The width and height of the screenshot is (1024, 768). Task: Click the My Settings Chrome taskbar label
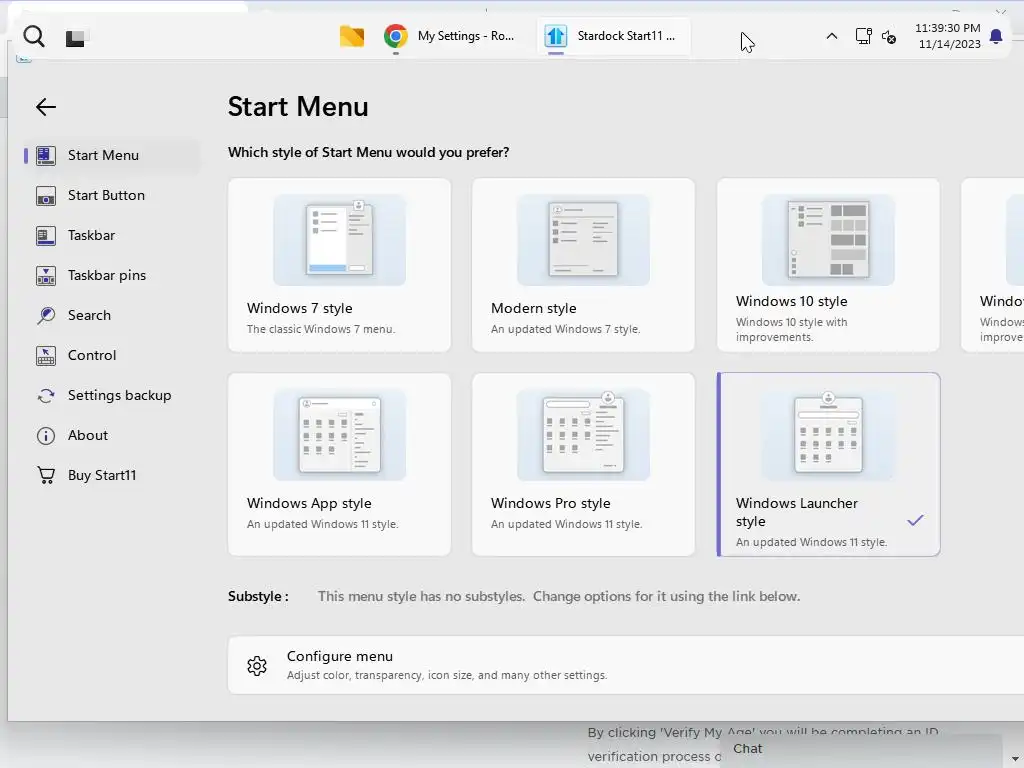tap(466, 36)
